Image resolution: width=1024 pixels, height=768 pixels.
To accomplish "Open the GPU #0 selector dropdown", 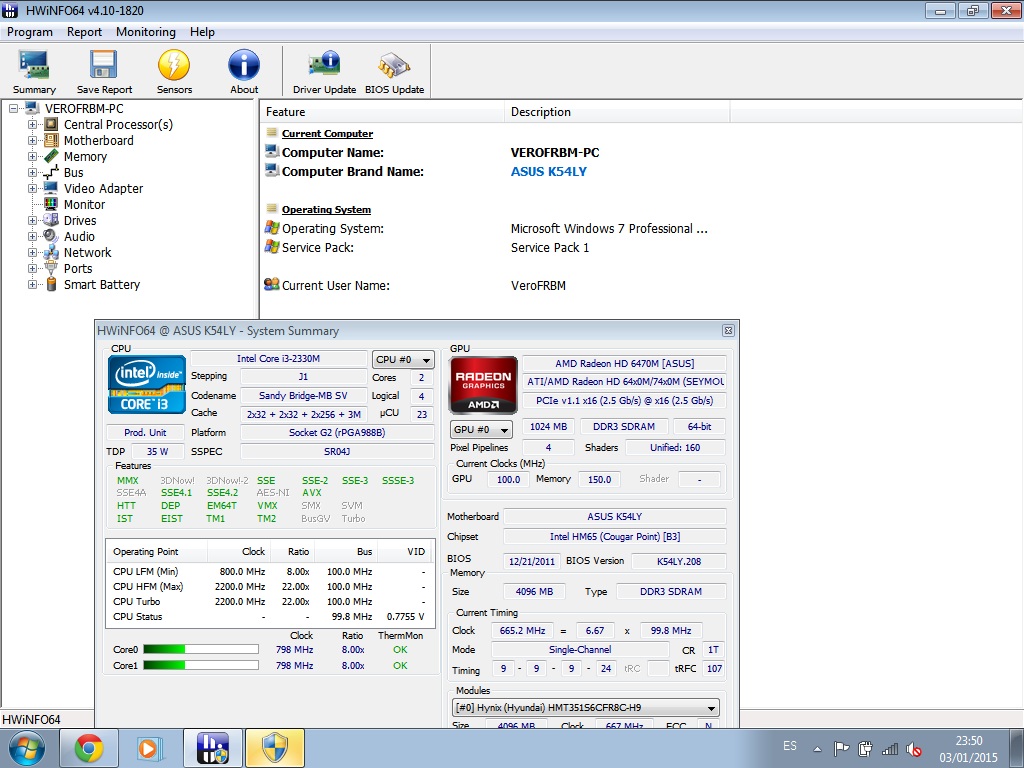I will pos(481,430).
